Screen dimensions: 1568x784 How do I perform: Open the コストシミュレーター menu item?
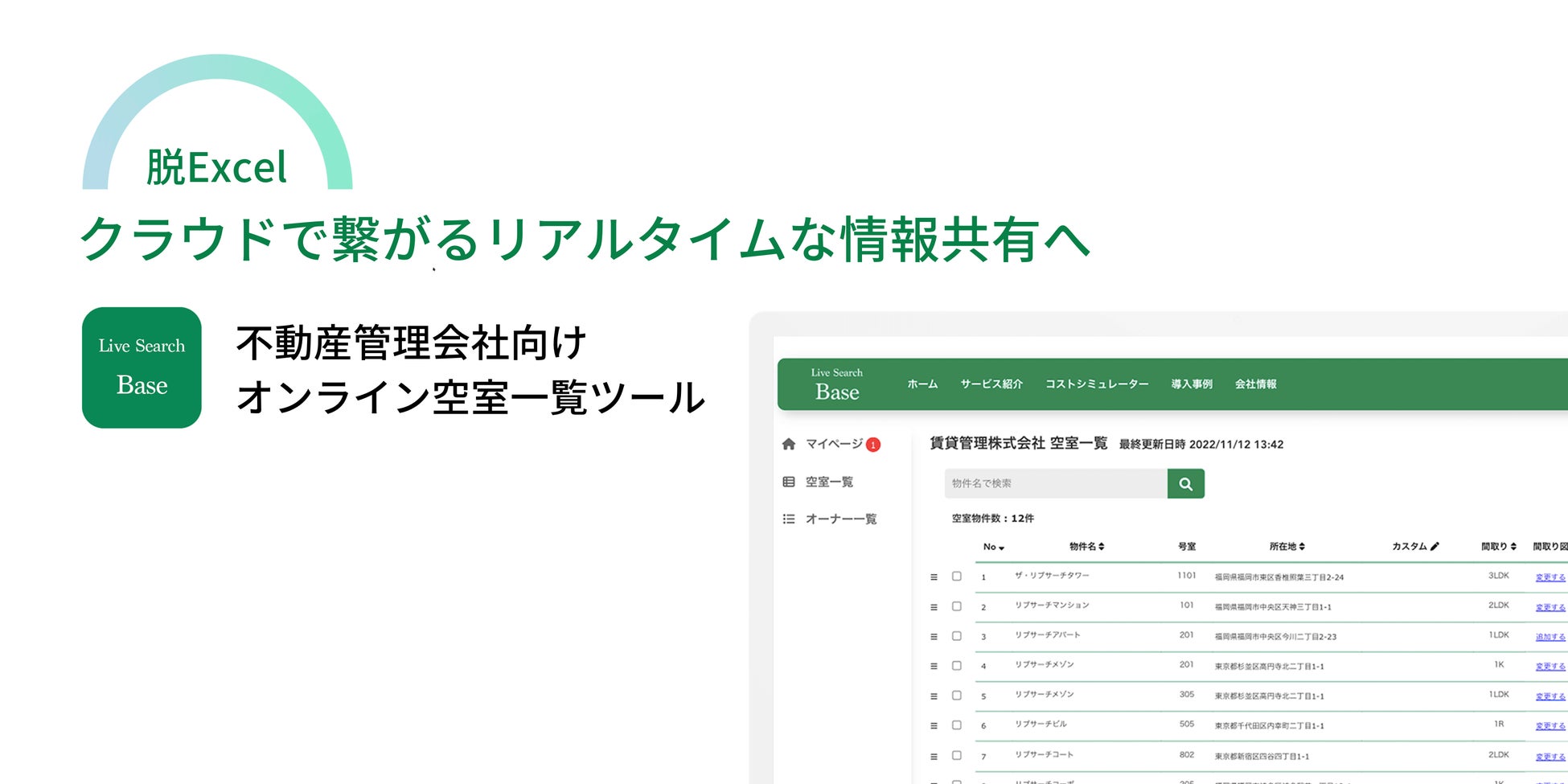(x=1097, y=384)
